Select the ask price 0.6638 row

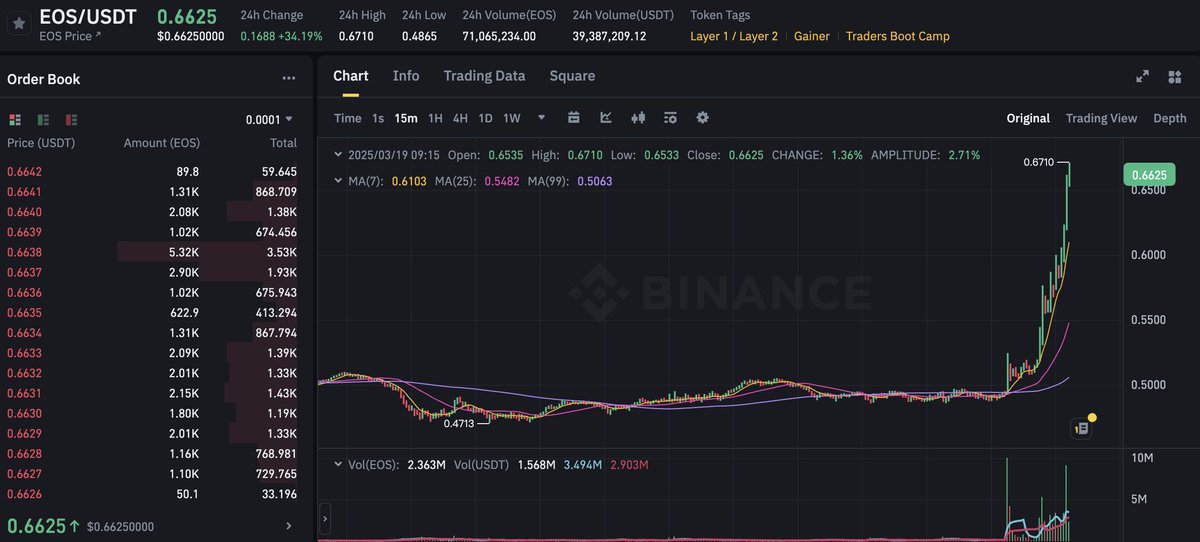[x=152, y=252]
